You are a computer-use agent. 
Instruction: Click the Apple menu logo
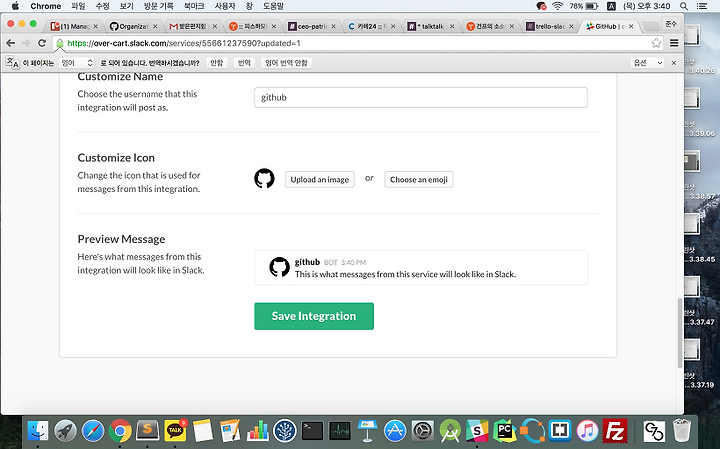coord(15,6)
